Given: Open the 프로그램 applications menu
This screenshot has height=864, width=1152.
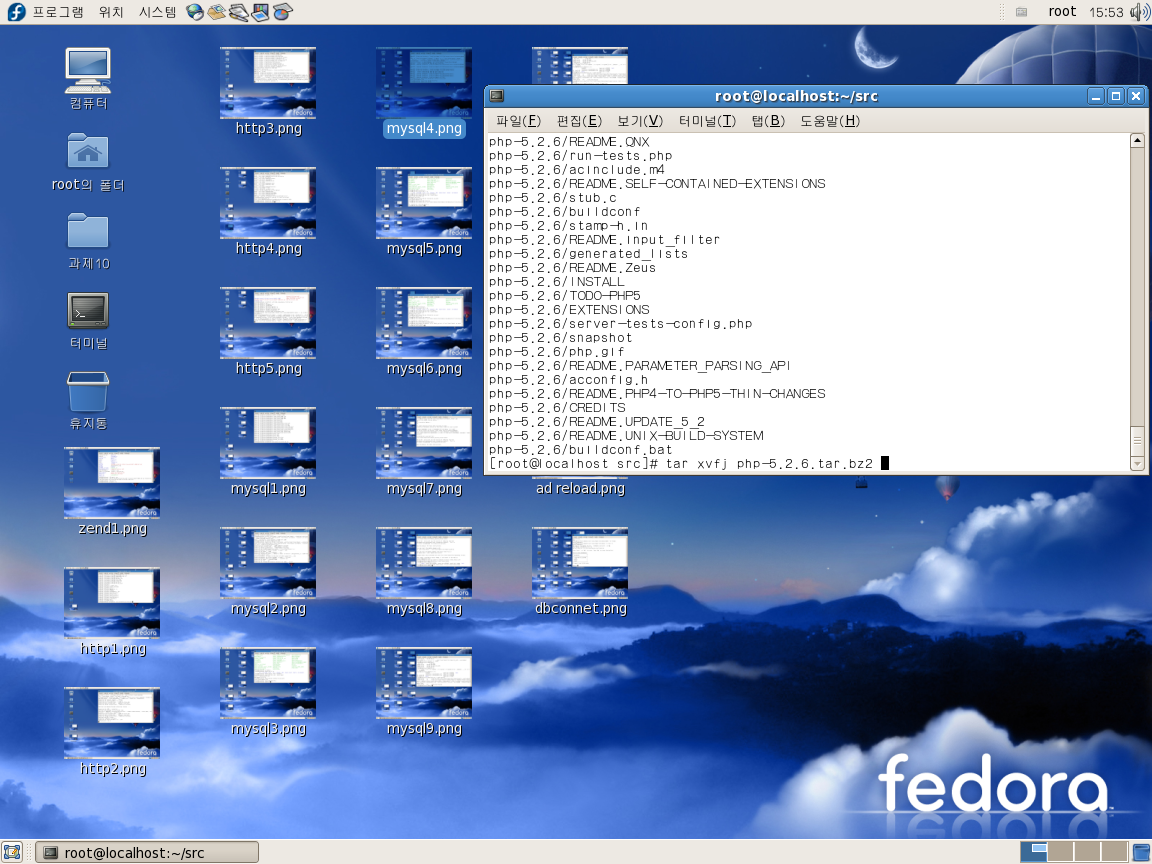Looking at the screenshot, I should [x=58, y=12].
